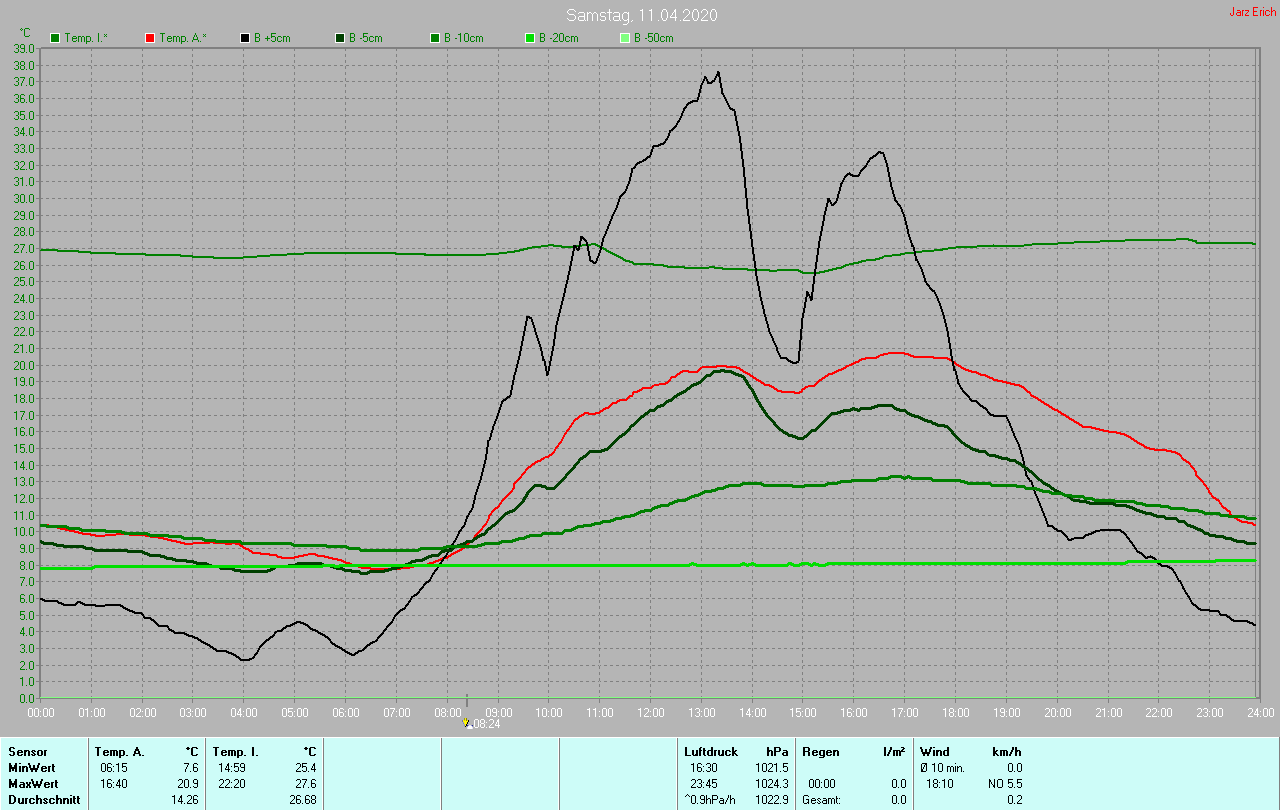Click the 'MaxWert' row label
This screenshot has width=1280, height=810.
point(31,784)
